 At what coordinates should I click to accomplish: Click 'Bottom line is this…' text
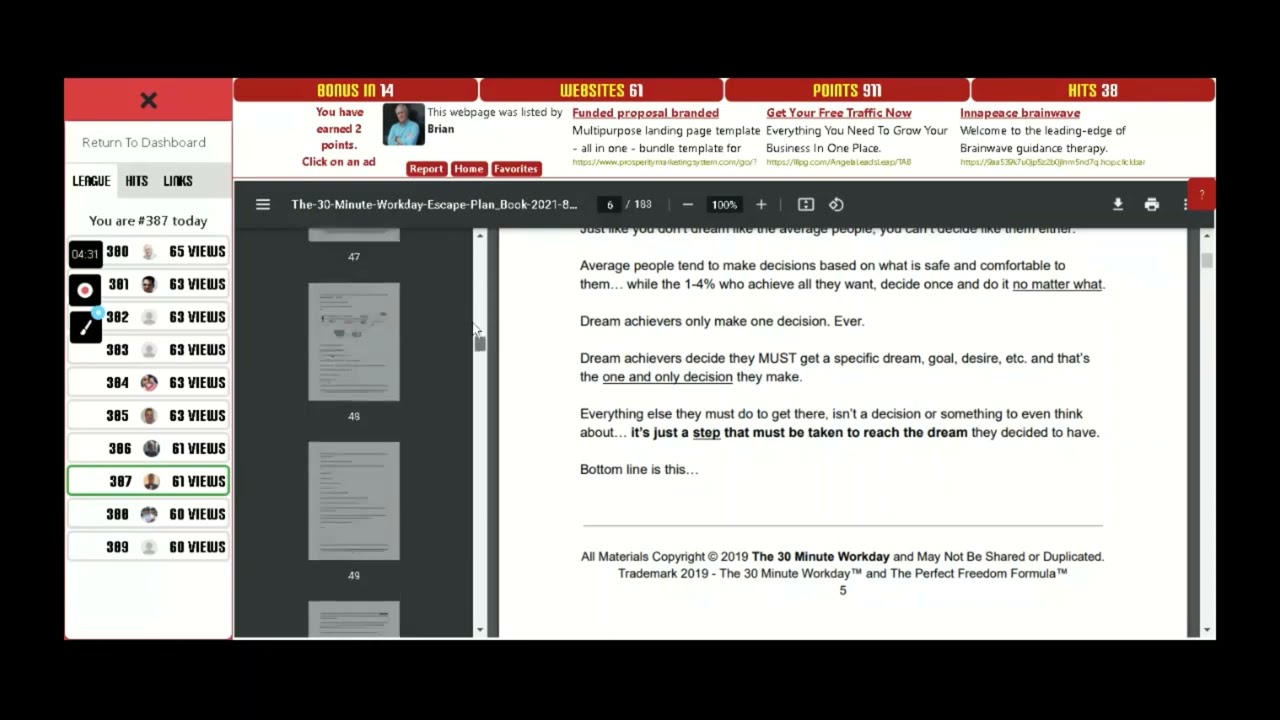(639, 469)
